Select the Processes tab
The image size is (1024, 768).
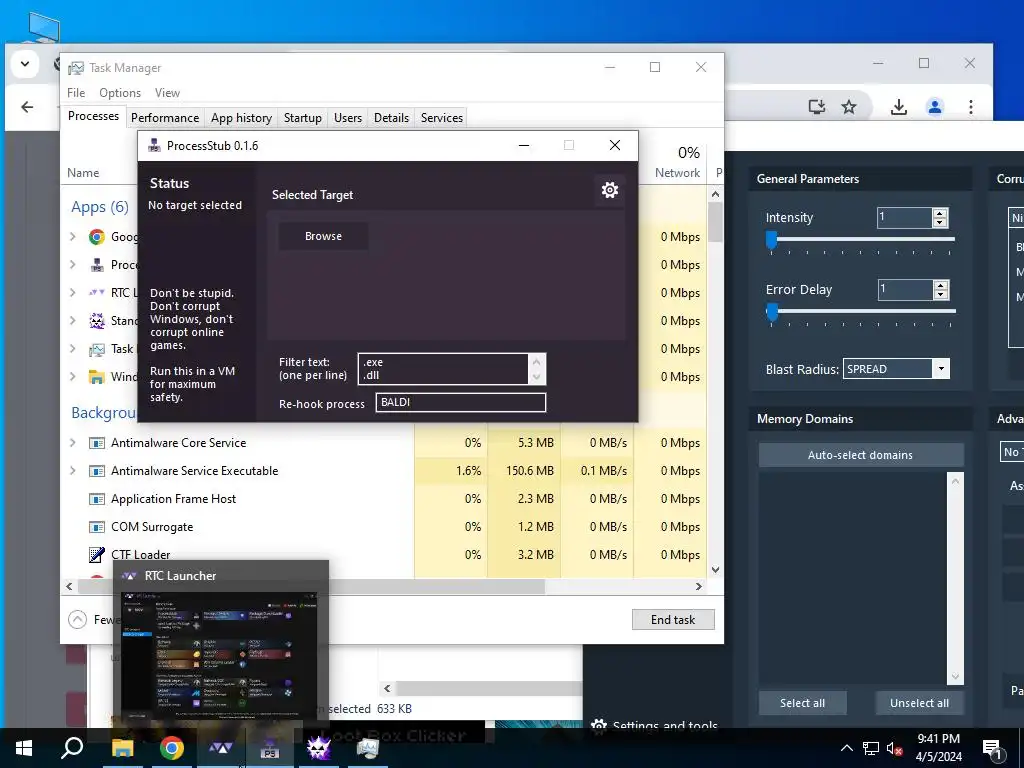tap(93, 116)
